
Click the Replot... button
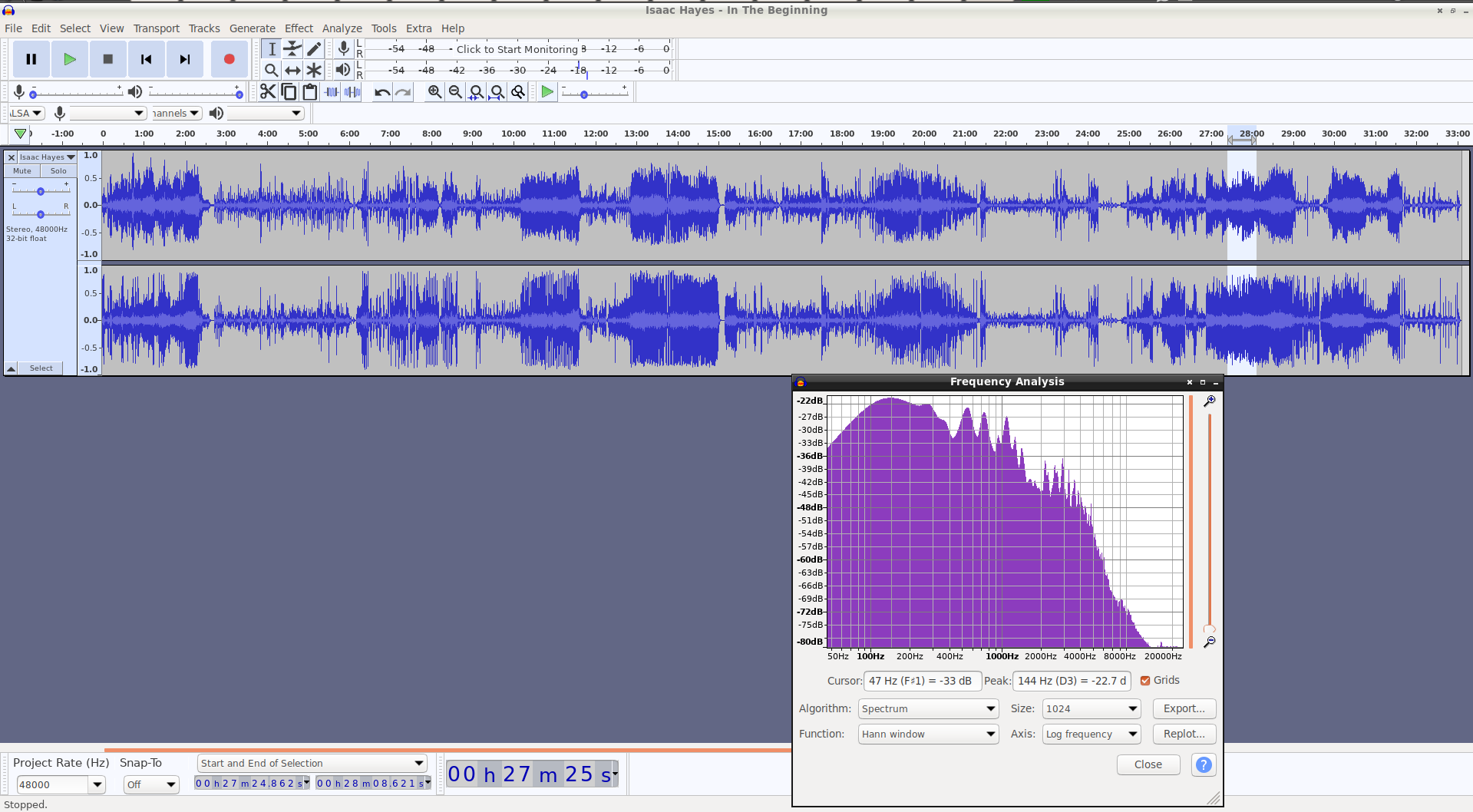[1184, 734]
